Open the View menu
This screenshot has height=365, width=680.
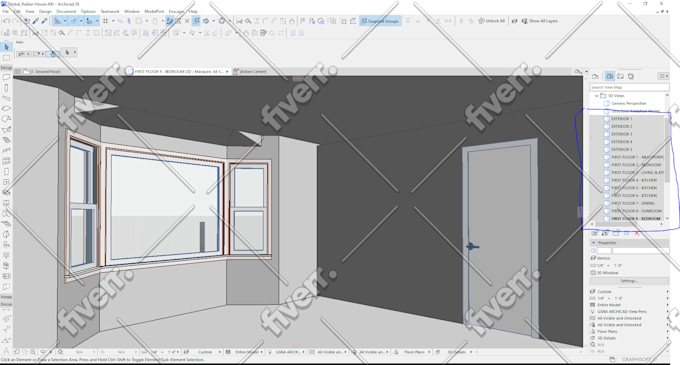(29, 11)
